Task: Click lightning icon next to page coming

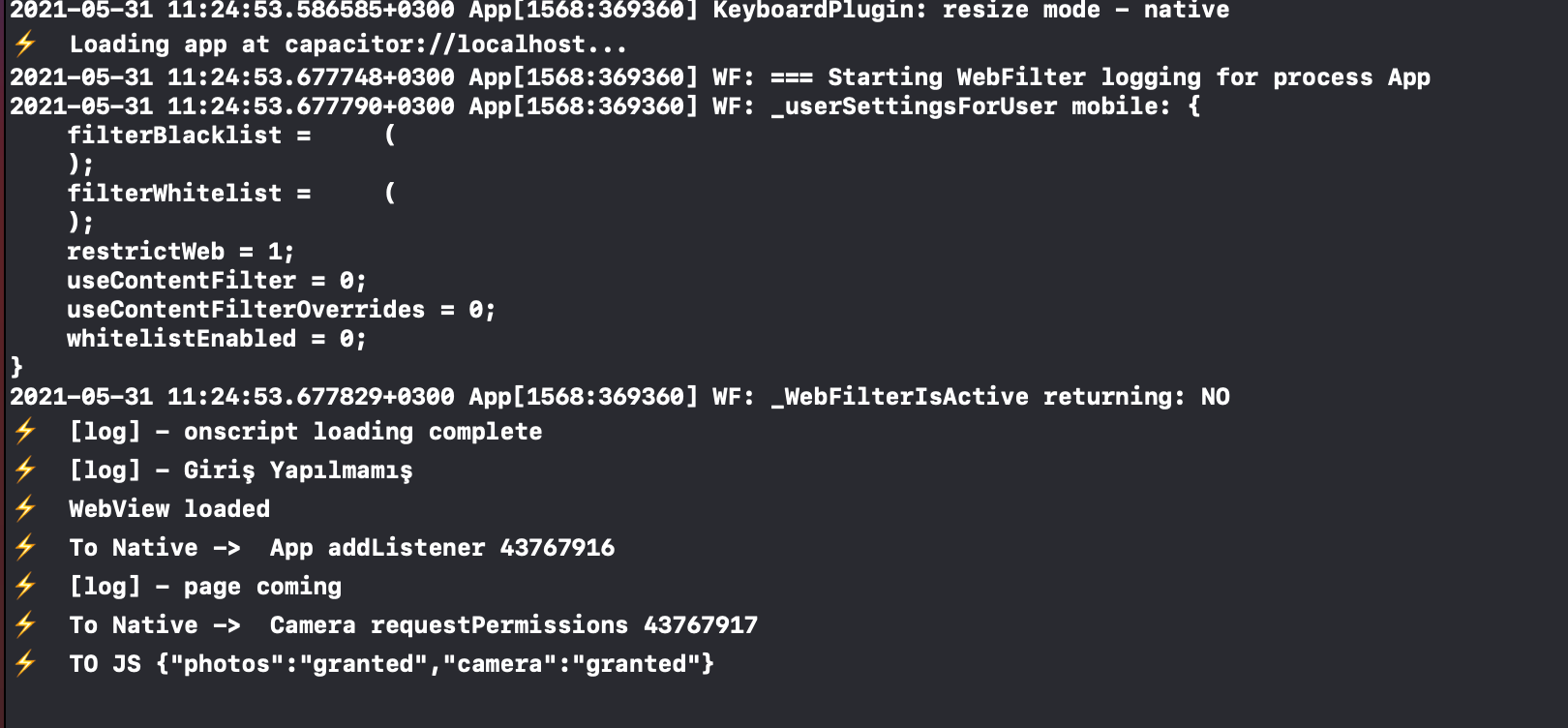Action: (x=25, y=586)
